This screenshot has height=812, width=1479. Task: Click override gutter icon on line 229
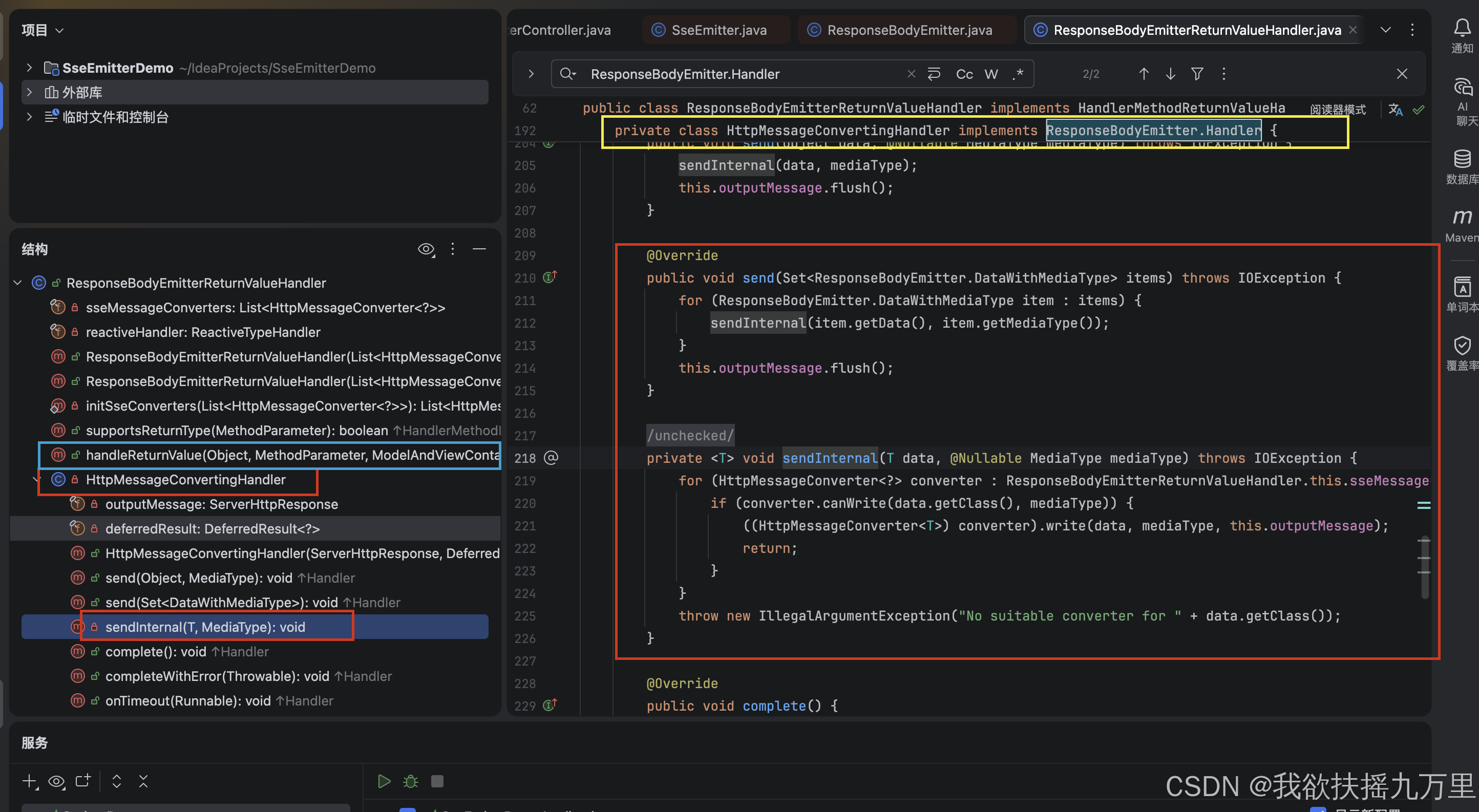point(550,706)
